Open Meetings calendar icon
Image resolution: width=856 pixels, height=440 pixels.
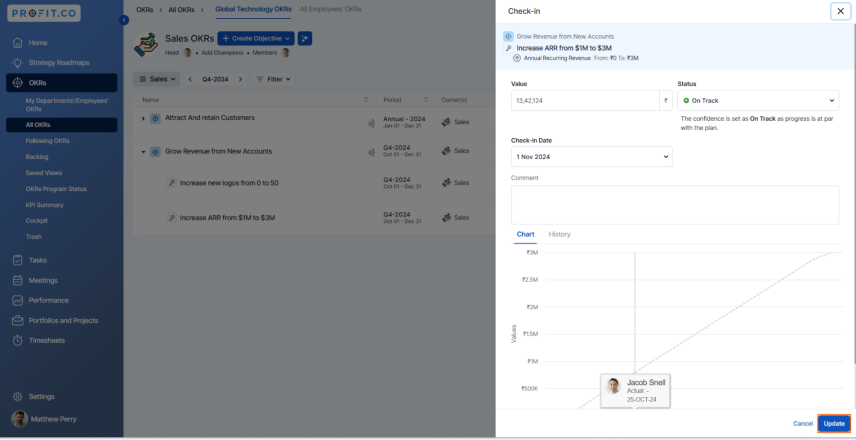coord(18,281)
